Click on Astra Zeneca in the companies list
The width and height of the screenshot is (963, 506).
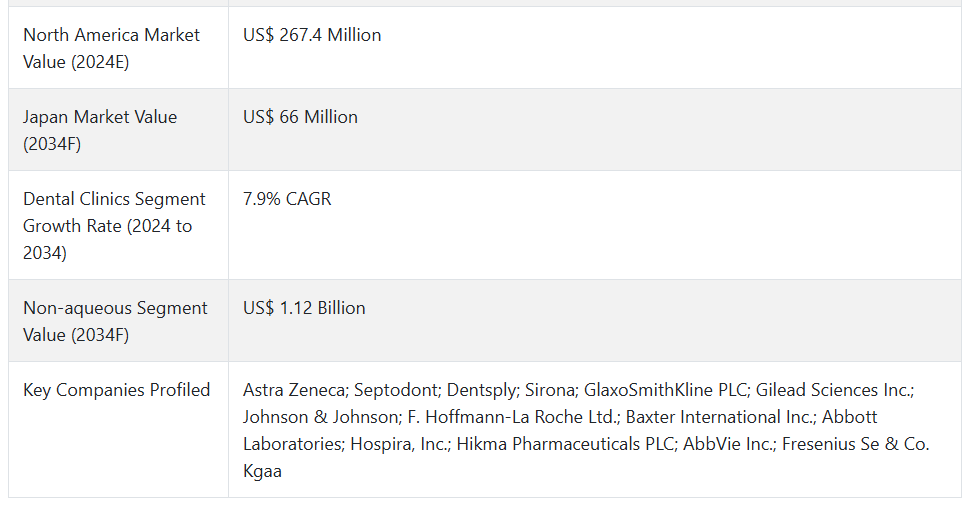tap(294, 390)
